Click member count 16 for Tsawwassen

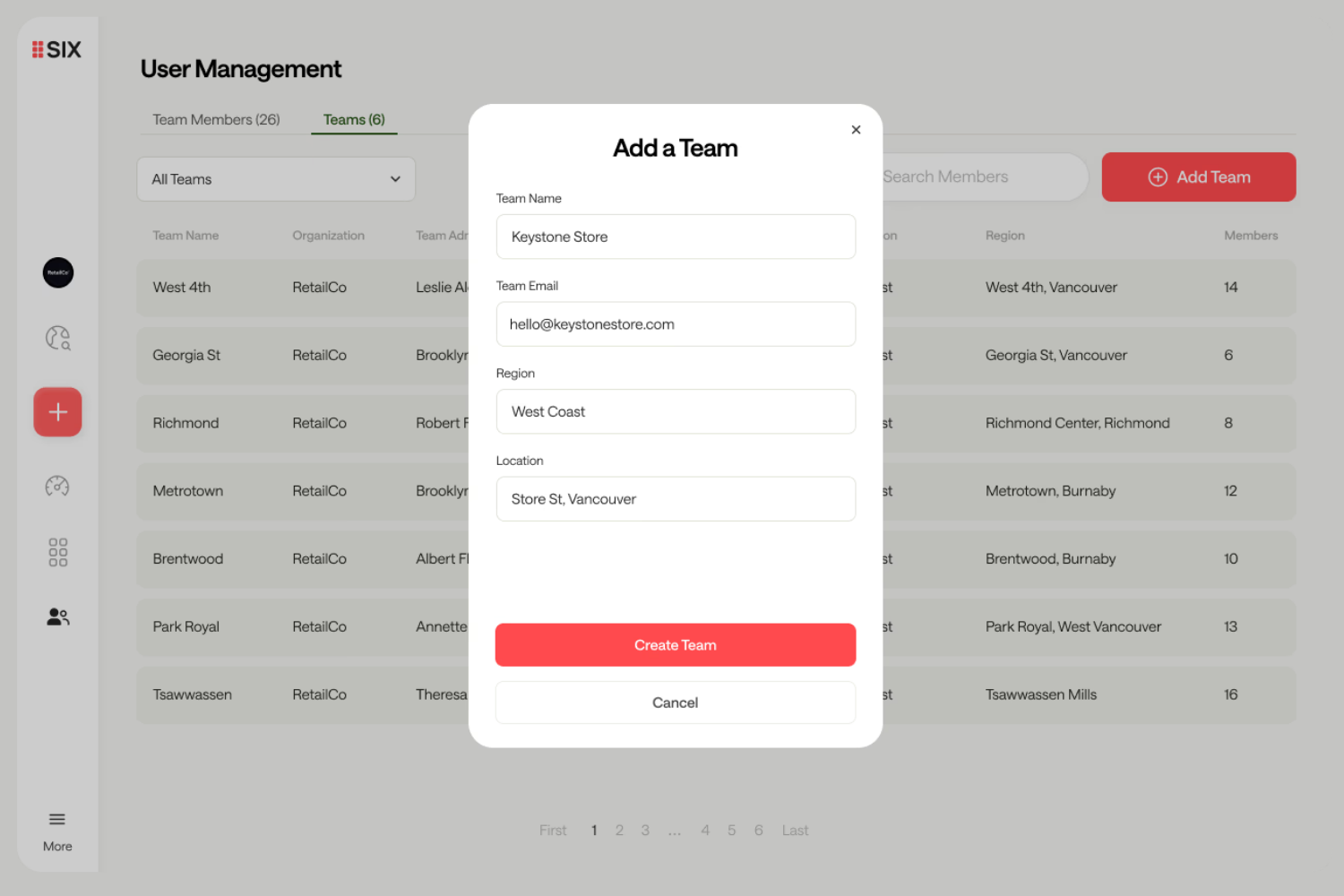1231,695
